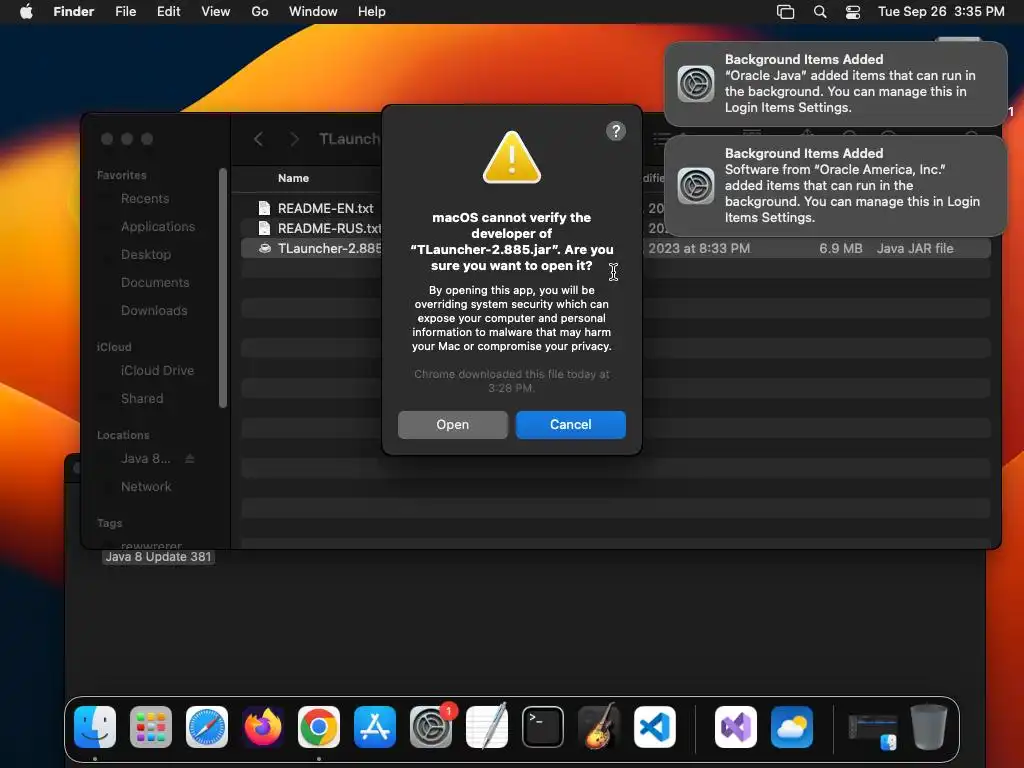This screenshot has width=1024, height=768.
Task: Open GarageBand guitar icon in Dock
Action: [x=599, y=727]
